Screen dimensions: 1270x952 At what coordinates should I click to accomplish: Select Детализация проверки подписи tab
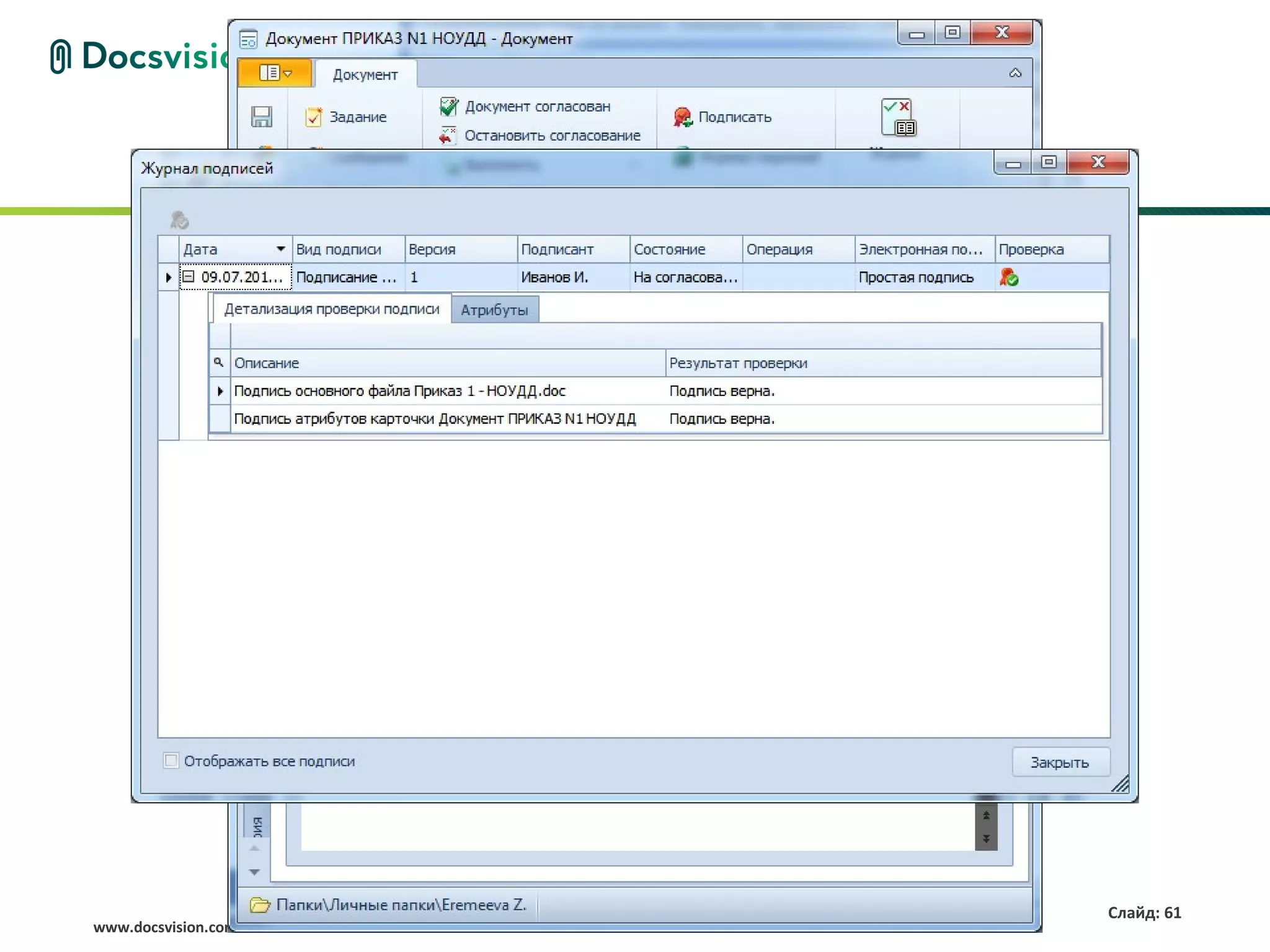[x=332, y=309]
